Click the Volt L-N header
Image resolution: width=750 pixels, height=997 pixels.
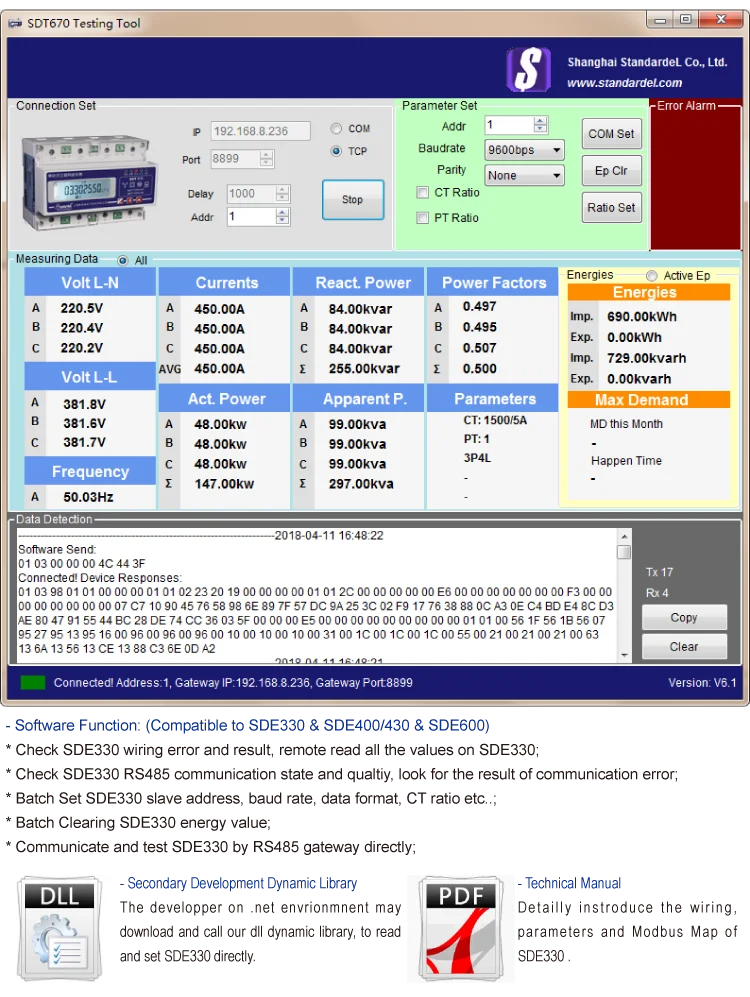[90, 282]
